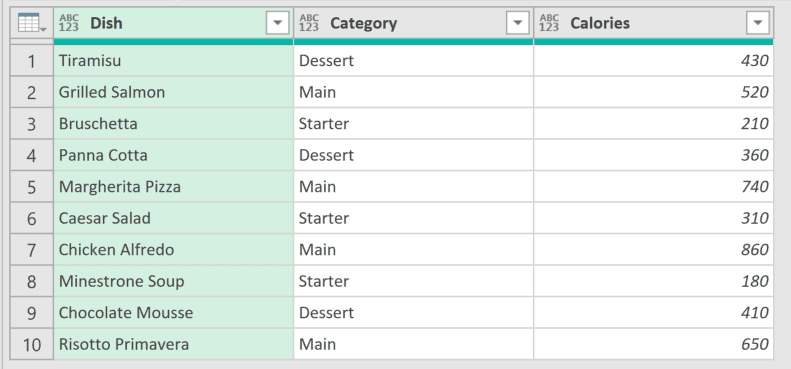Open the Dish column filter dropdown
791x369 pixels.
point(277,23)
